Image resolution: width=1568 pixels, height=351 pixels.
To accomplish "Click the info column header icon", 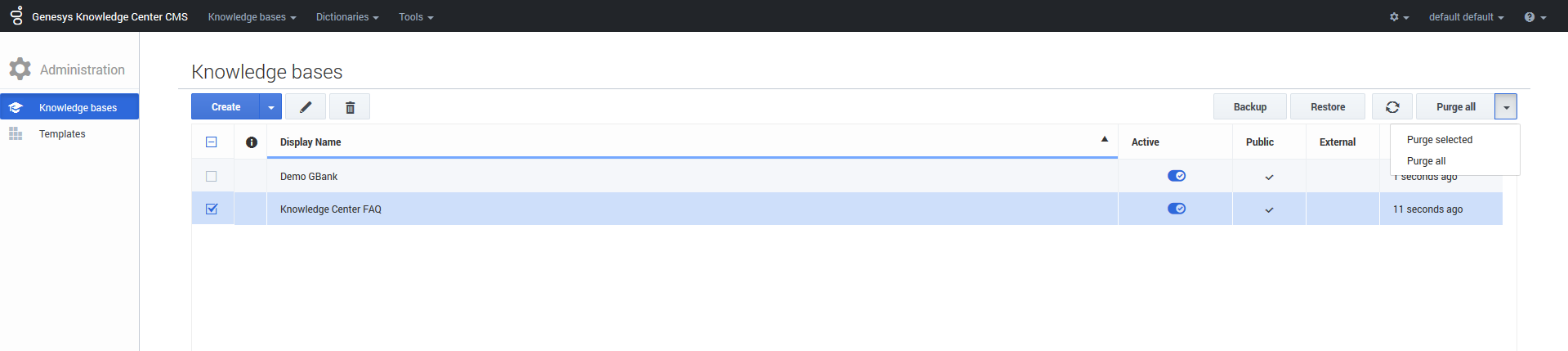I will 252,142.
